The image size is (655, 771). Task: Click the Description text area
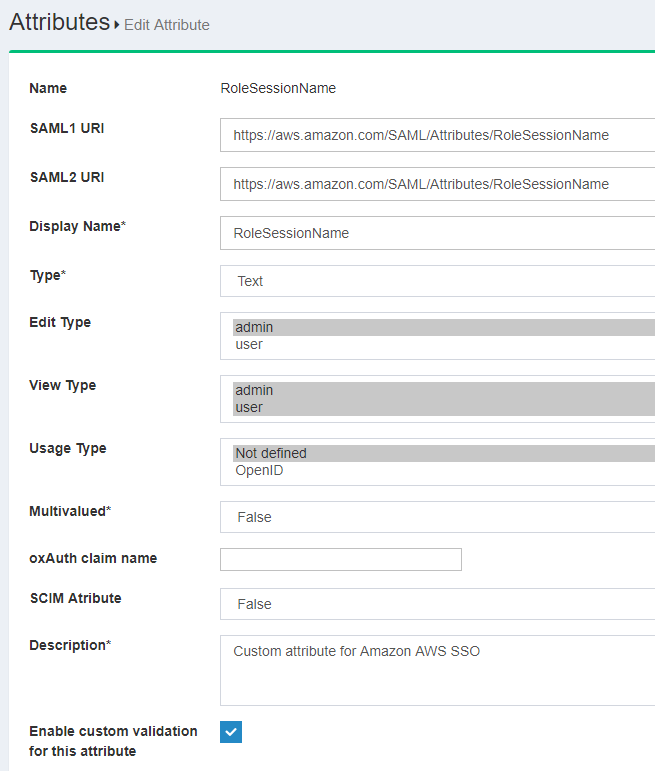[x=437, y=670]
